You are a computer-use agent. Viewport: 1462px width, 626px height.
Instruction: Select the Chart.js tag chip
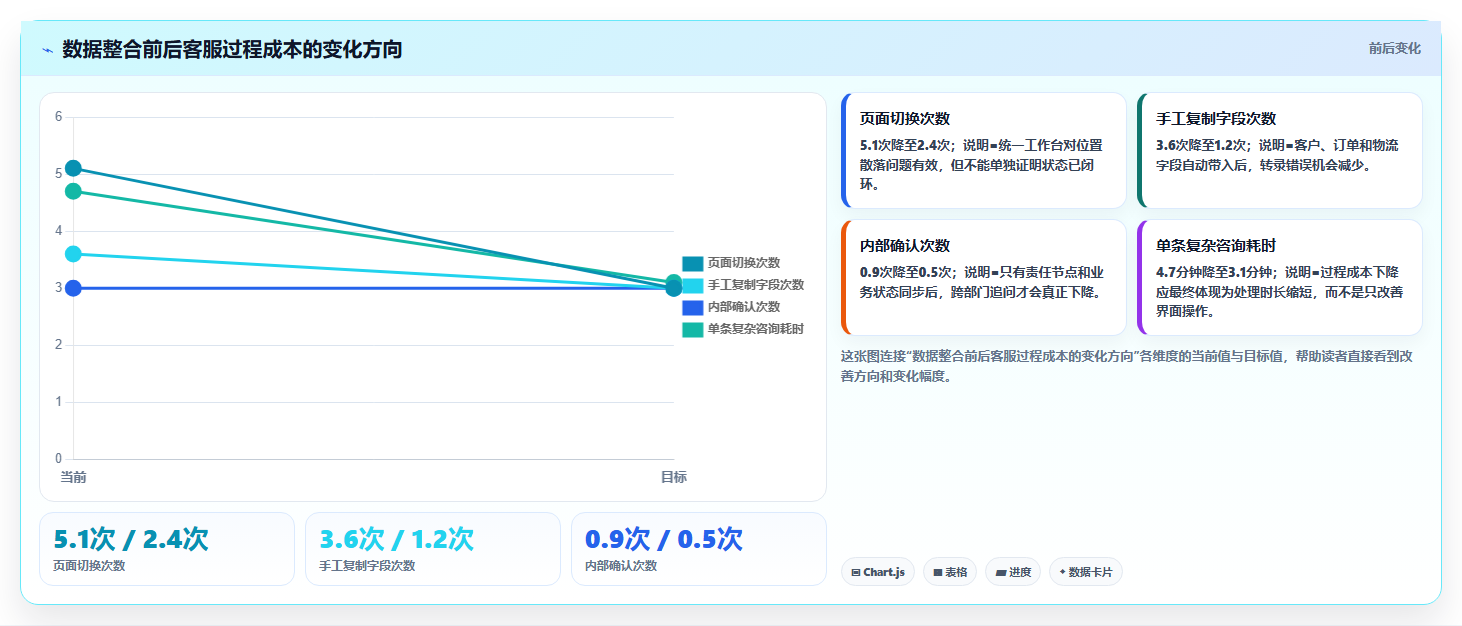[878, 572]
